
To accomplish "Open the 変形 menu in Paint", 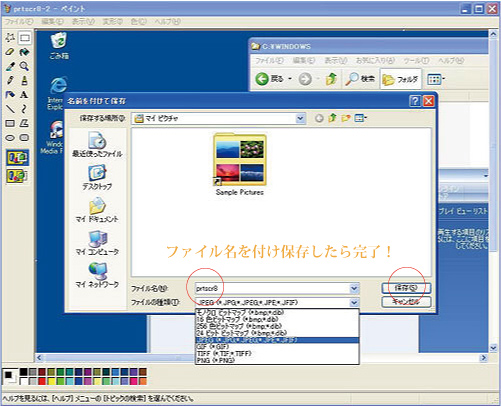I will point(112,22).
